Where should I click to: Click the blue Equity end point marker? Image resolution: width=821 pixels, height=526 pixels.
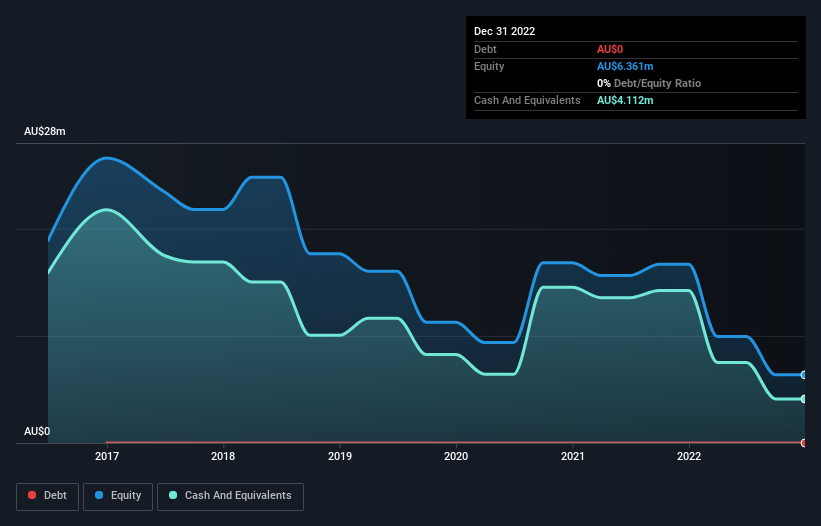click(x=804, y=375)
